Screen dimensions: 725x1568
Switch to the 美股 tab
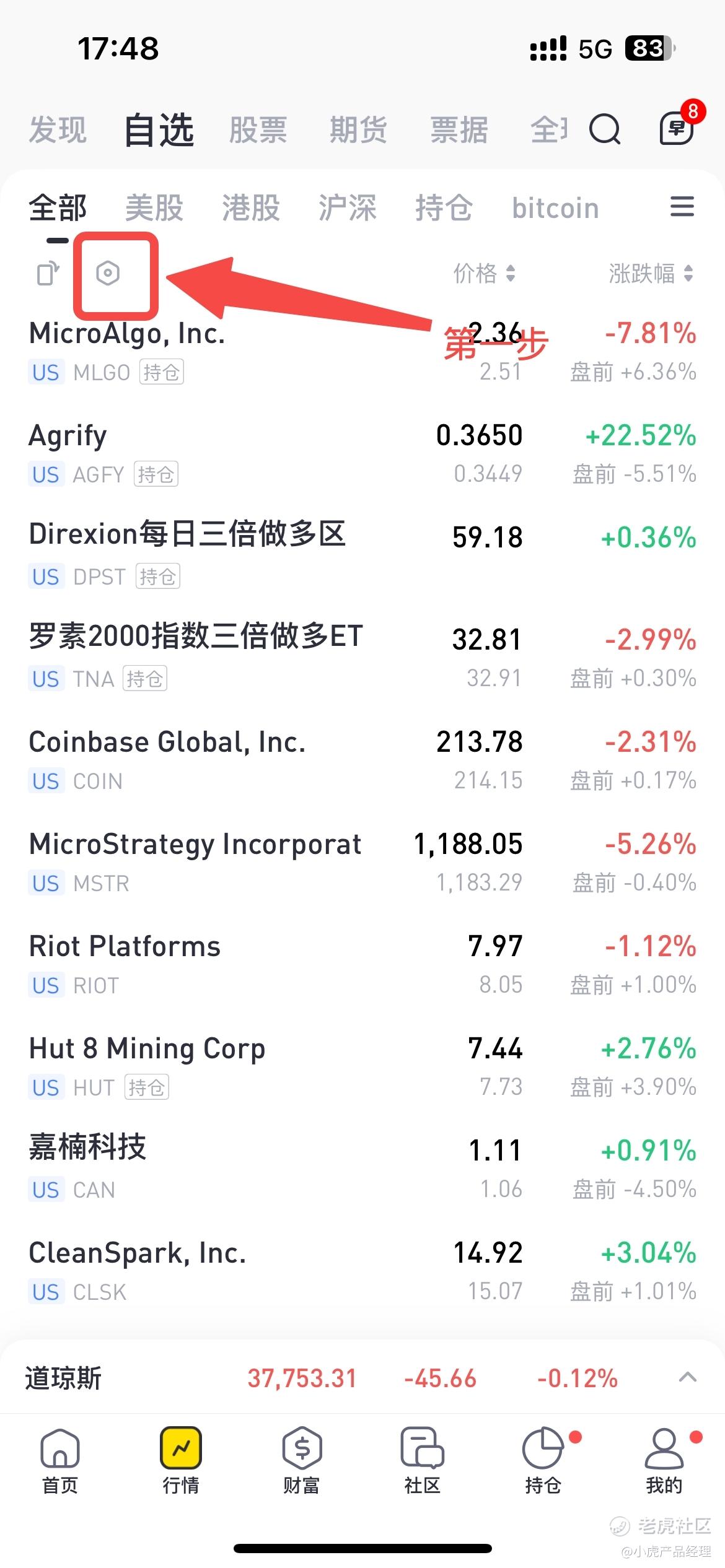tap(154, 207)
